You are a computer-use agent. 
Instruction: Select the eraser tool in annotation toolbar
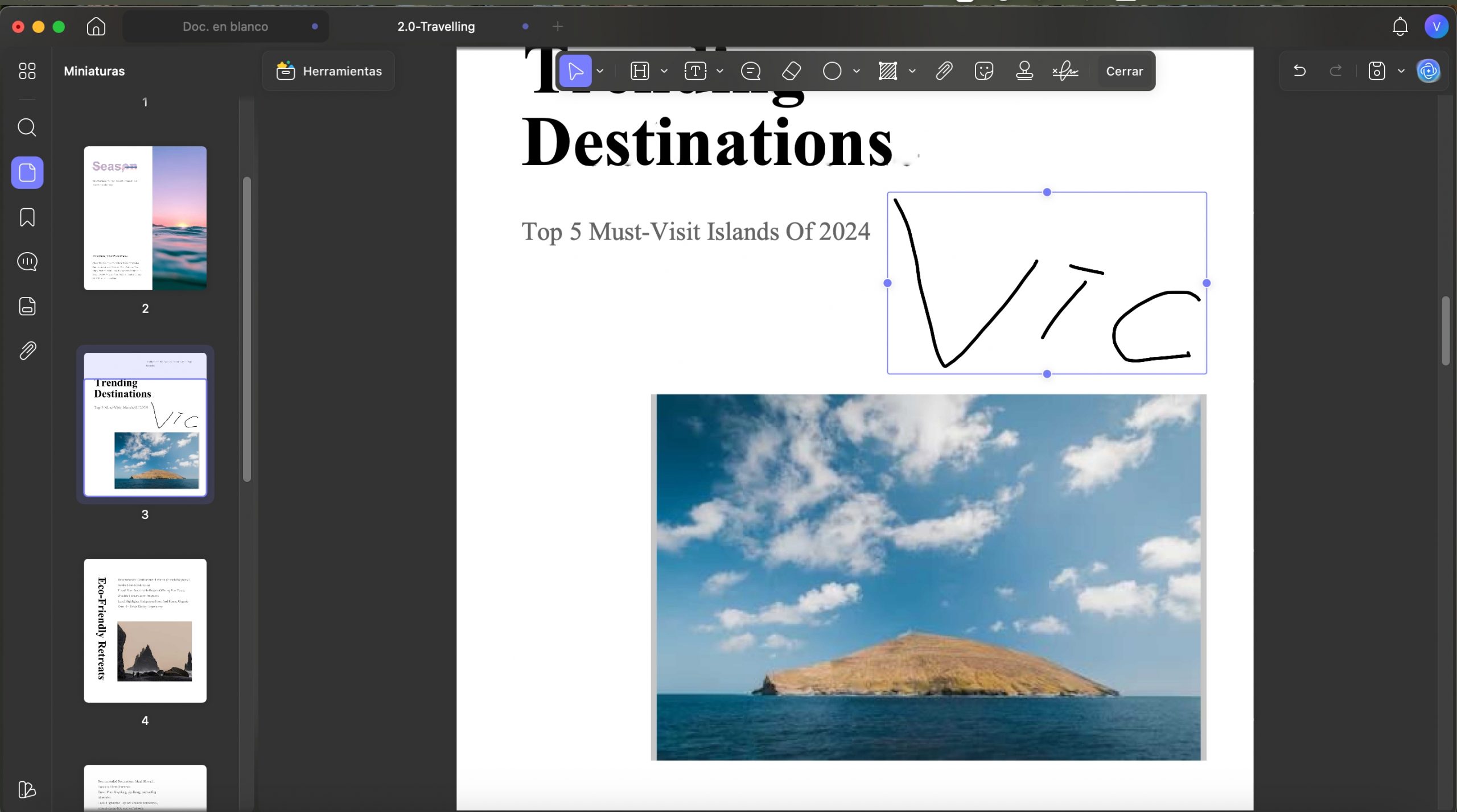(791, 71)
